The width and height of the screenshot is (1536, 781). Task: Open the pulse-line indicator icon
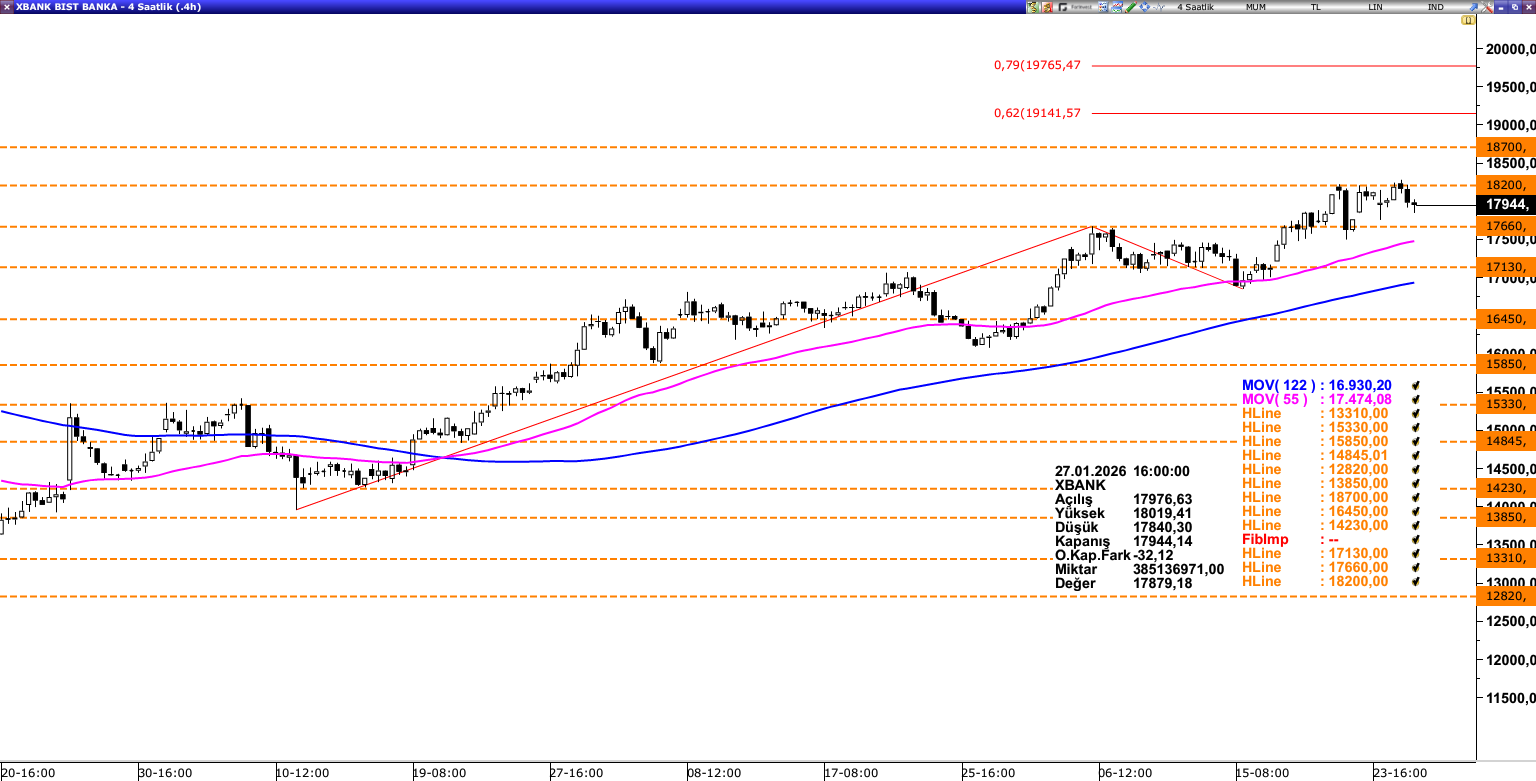tap(1157, 7)
